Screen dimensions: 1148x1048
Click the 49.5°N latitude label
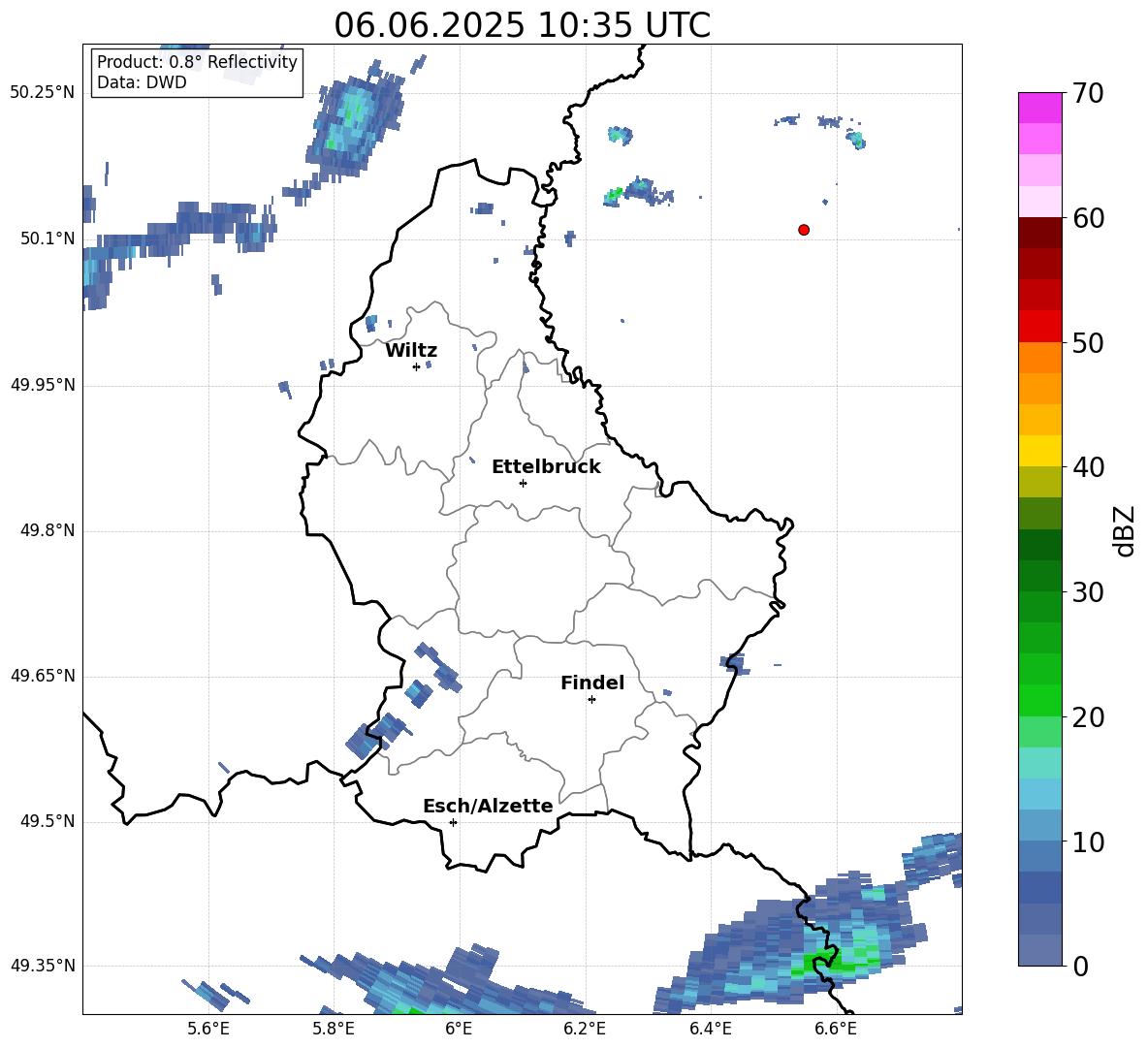(x=48, y=821)
